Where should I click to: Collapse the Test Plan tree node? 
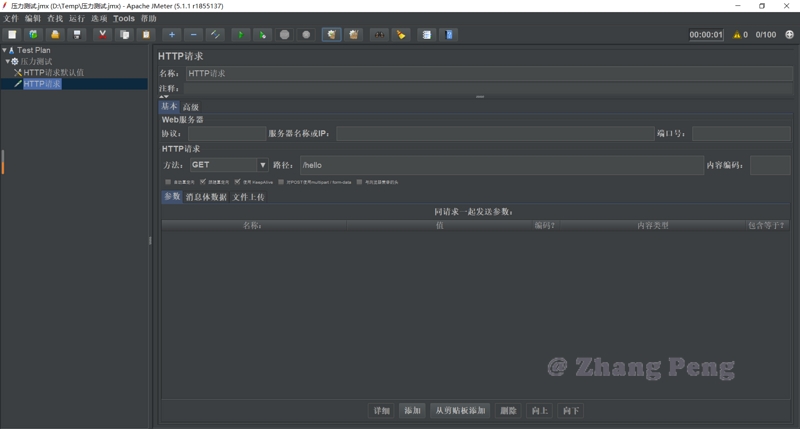(x=5, y=49)
